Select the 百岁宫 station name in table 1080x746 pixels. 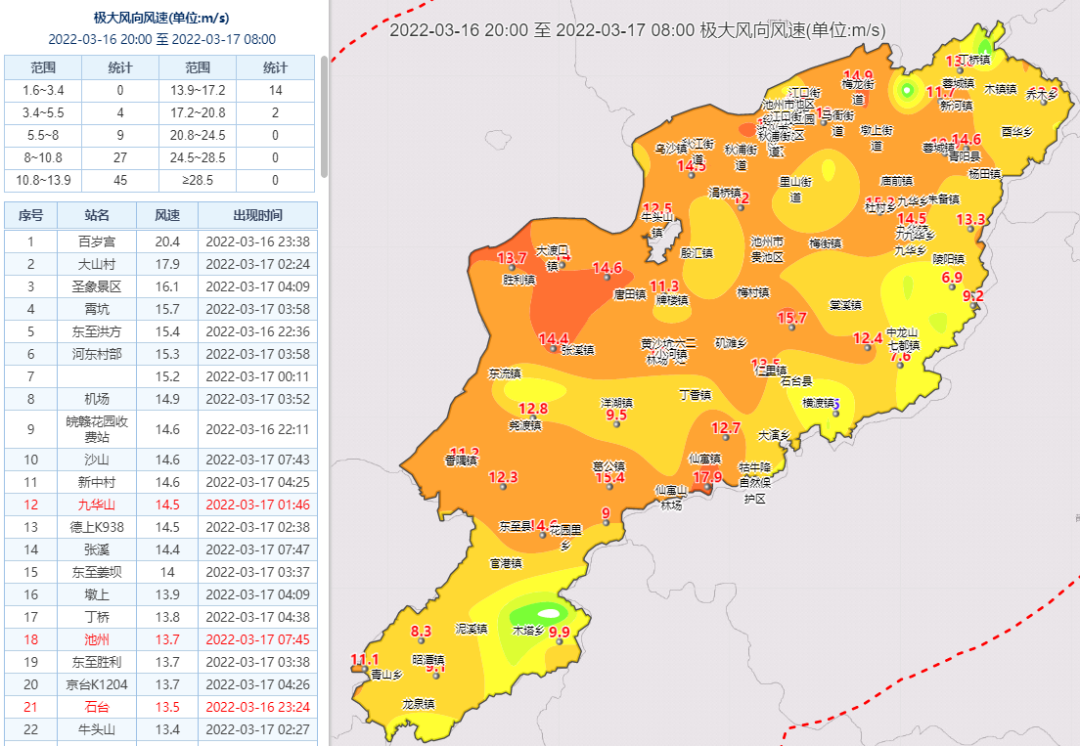pos(97,241)
